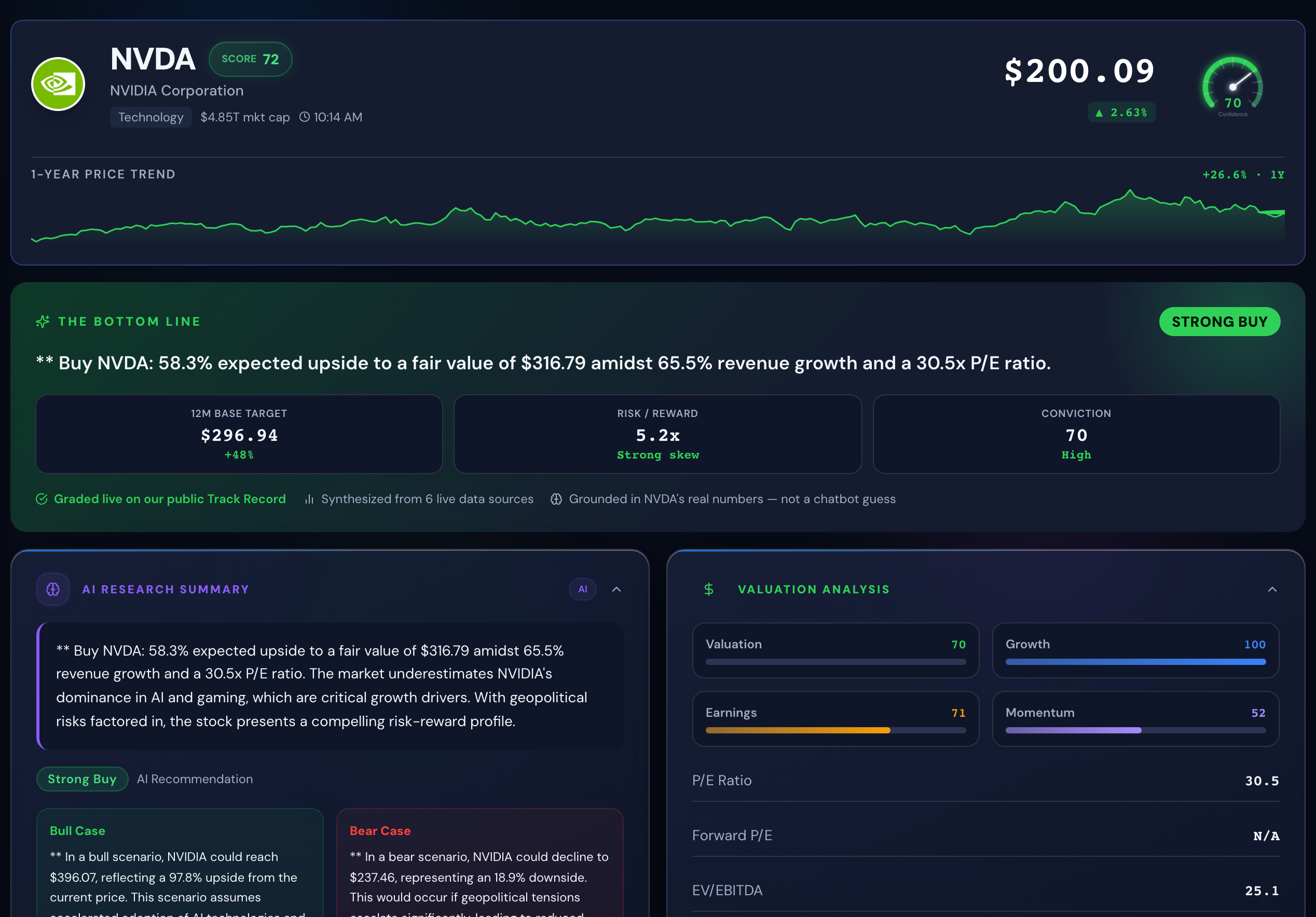Screen dimensions: 1316x917
Task: Click the $200.09 price value
Action: click(1079, 71)
